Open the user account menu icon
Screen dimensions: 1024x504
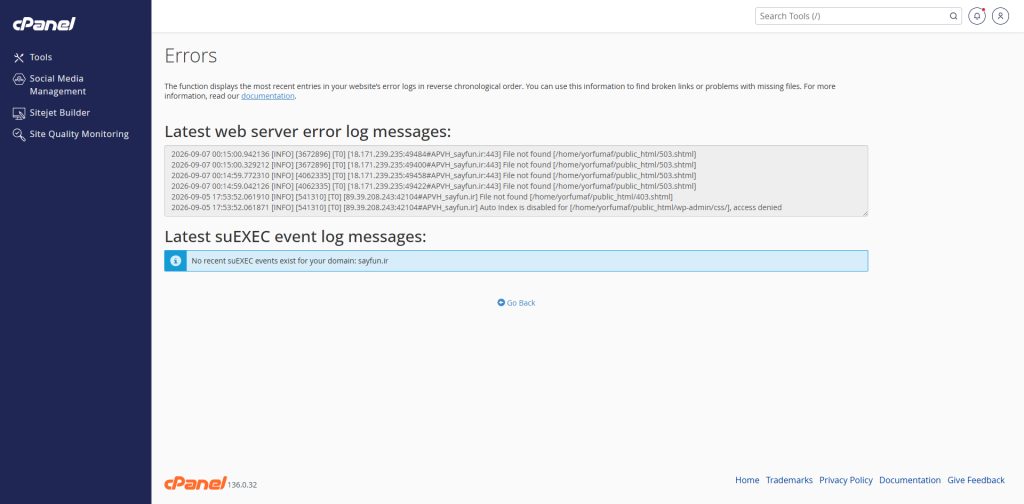point(1000,16)
